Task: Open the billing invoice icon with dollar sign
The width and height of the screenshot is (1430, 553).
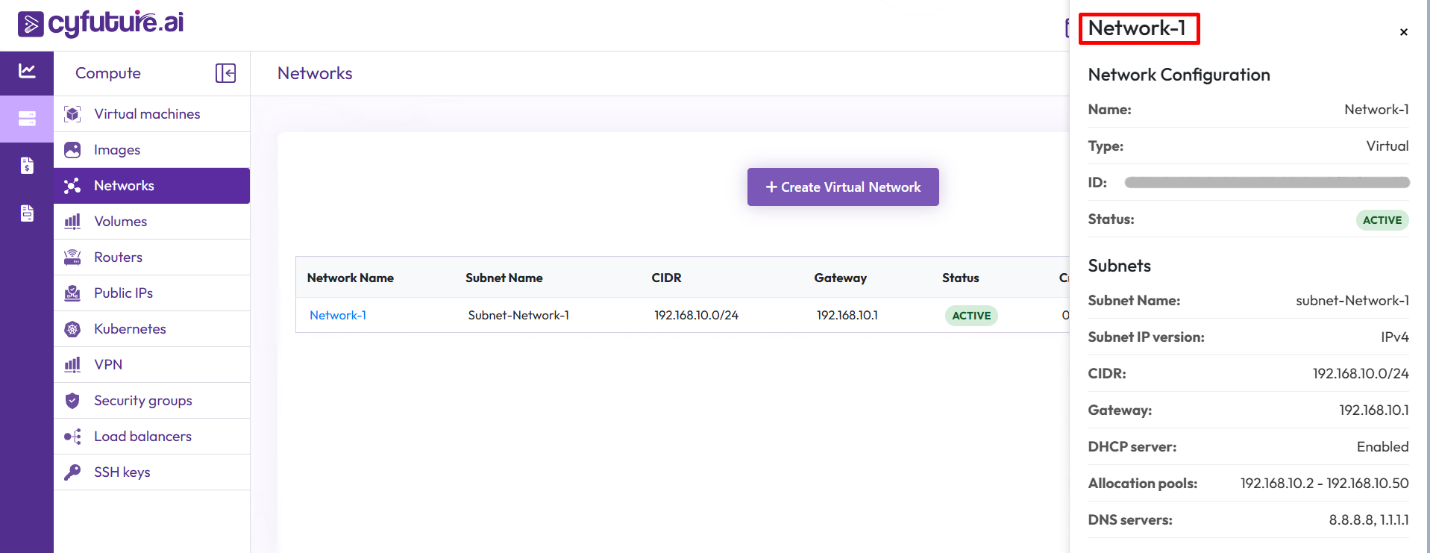Action: 27,166
